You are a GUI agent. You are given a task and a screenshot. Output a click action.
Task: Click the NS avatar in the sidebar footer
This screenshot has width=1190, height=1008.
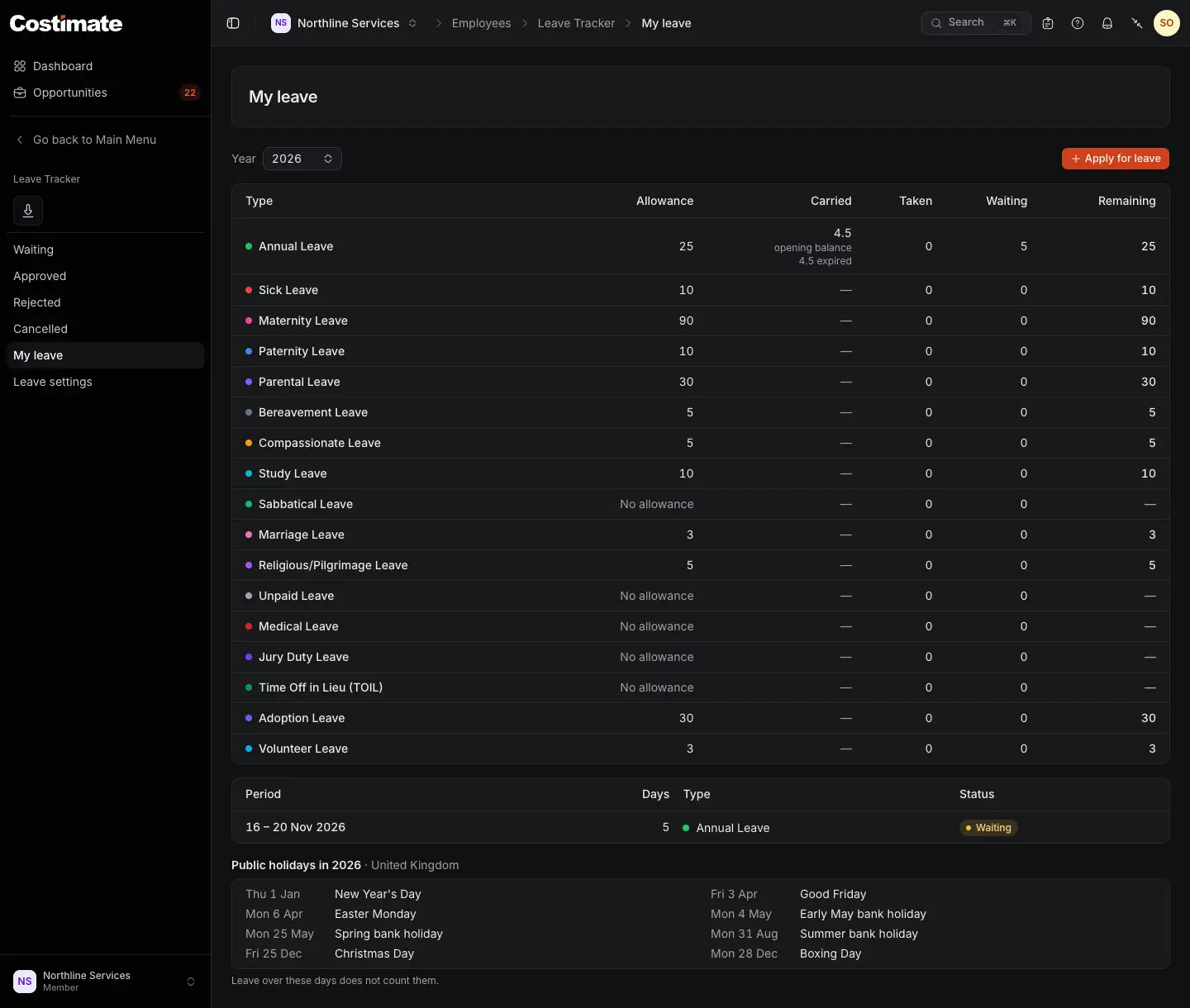tap(25, 982)
